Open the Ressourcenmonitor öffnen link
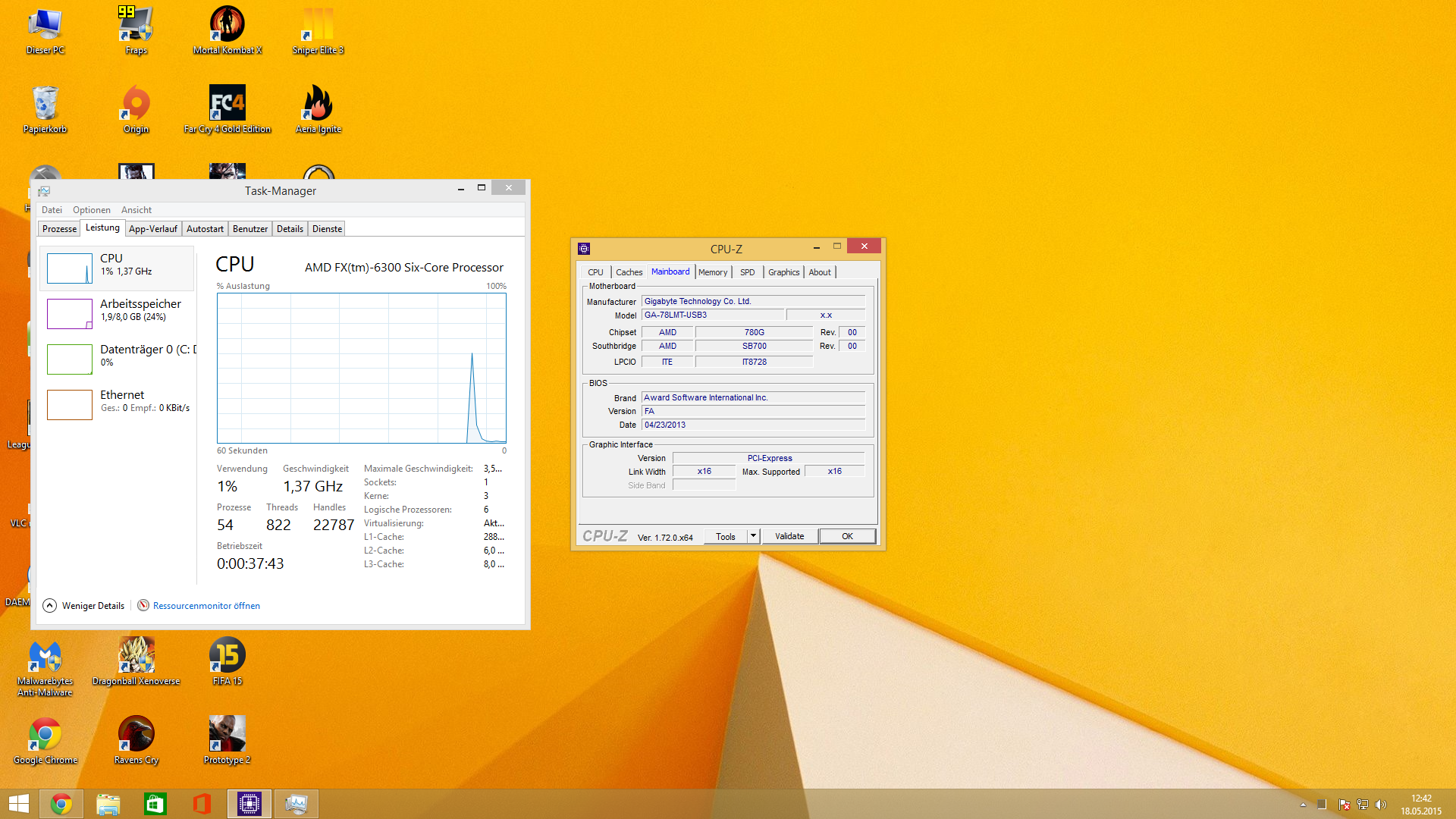Screen dimensions: 1456x819 [206, 605]
